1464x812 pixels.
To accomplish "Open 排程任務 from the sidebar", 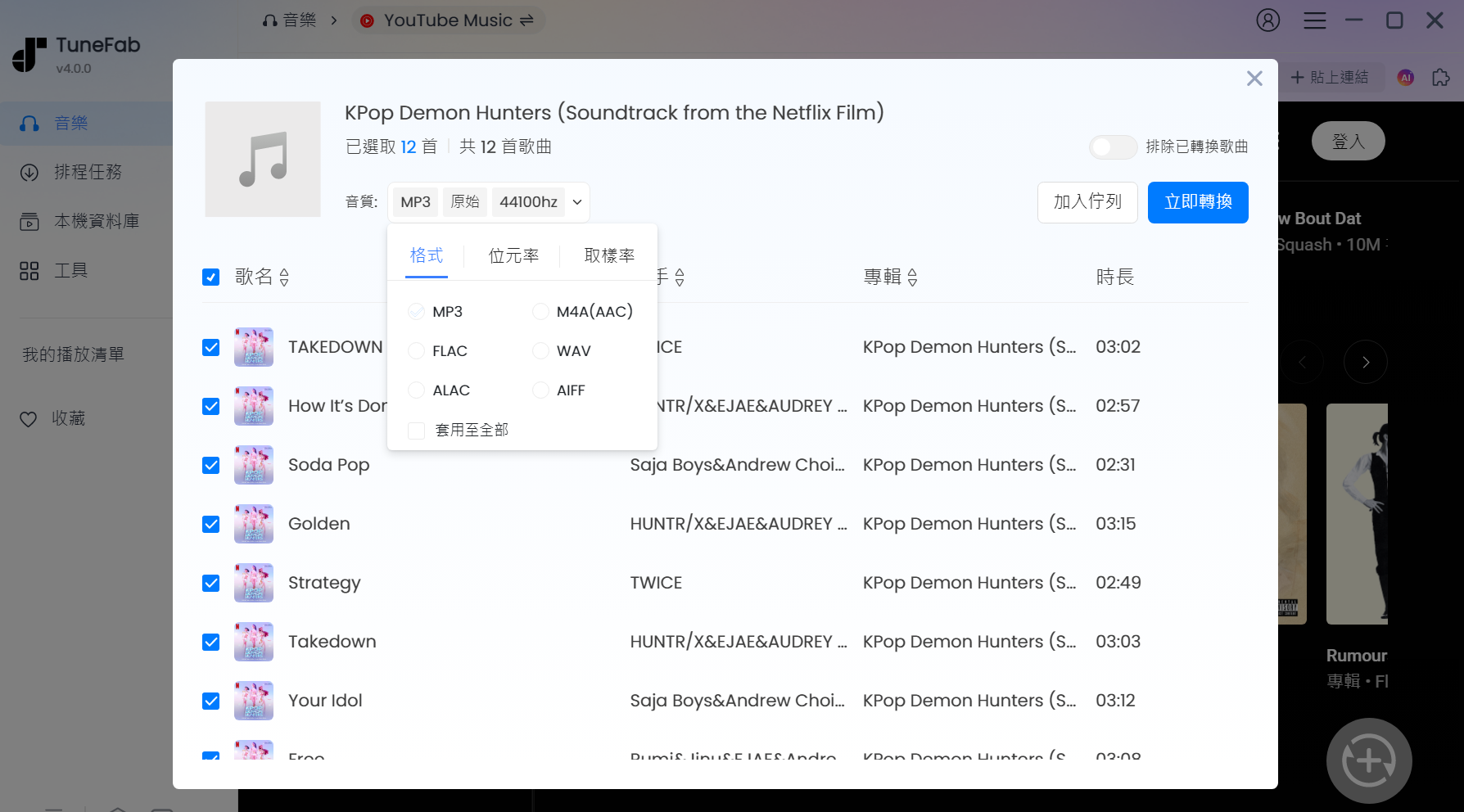I will 88,172.
